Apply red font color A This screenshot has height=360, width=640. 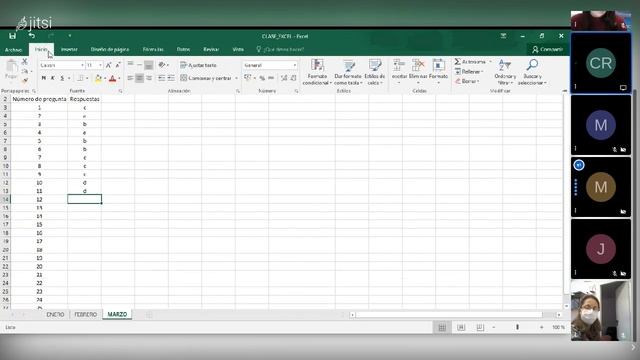pos(113,78)
